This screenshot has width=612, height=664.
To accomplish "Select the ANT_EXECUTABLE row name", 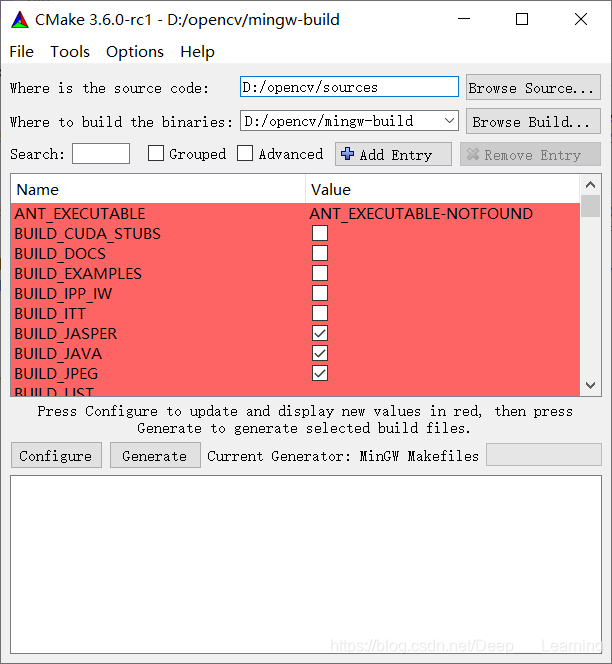I will click(x=80, y=213).
